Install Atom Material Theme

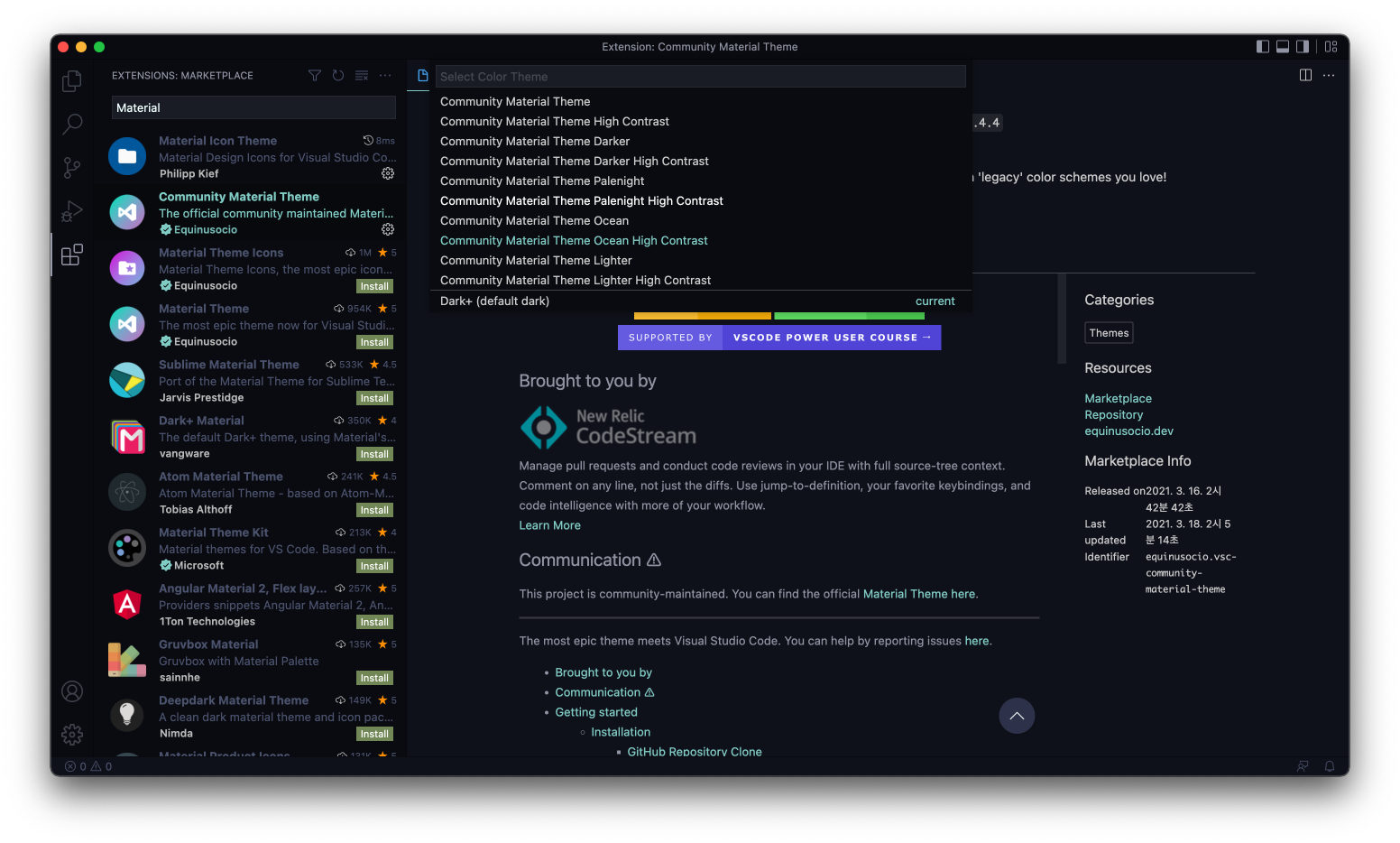[374, 510]
